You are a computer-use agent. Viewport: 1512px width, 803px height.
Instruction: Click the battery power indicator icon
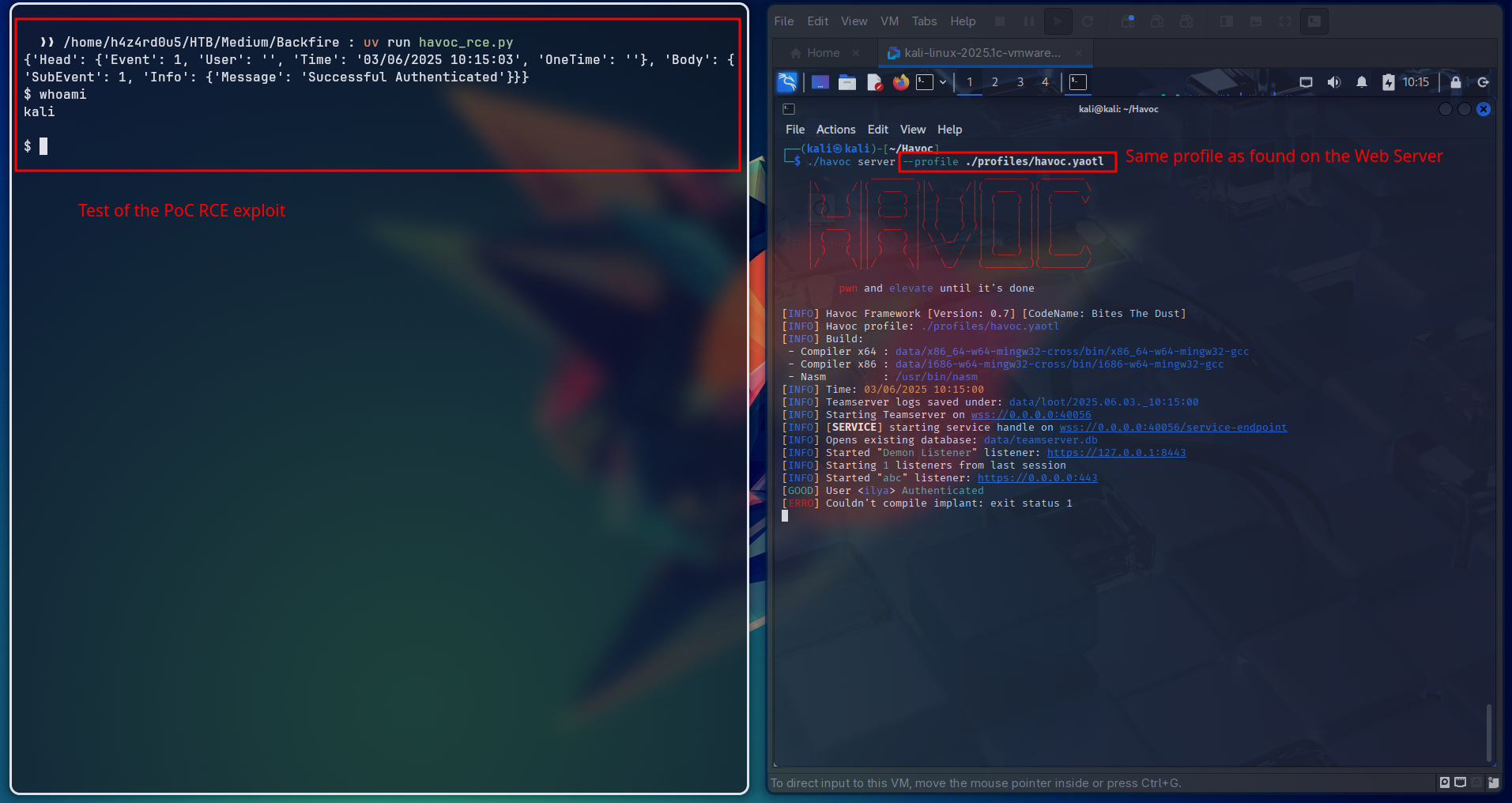pyautogui.click(x=1388, y=82)
